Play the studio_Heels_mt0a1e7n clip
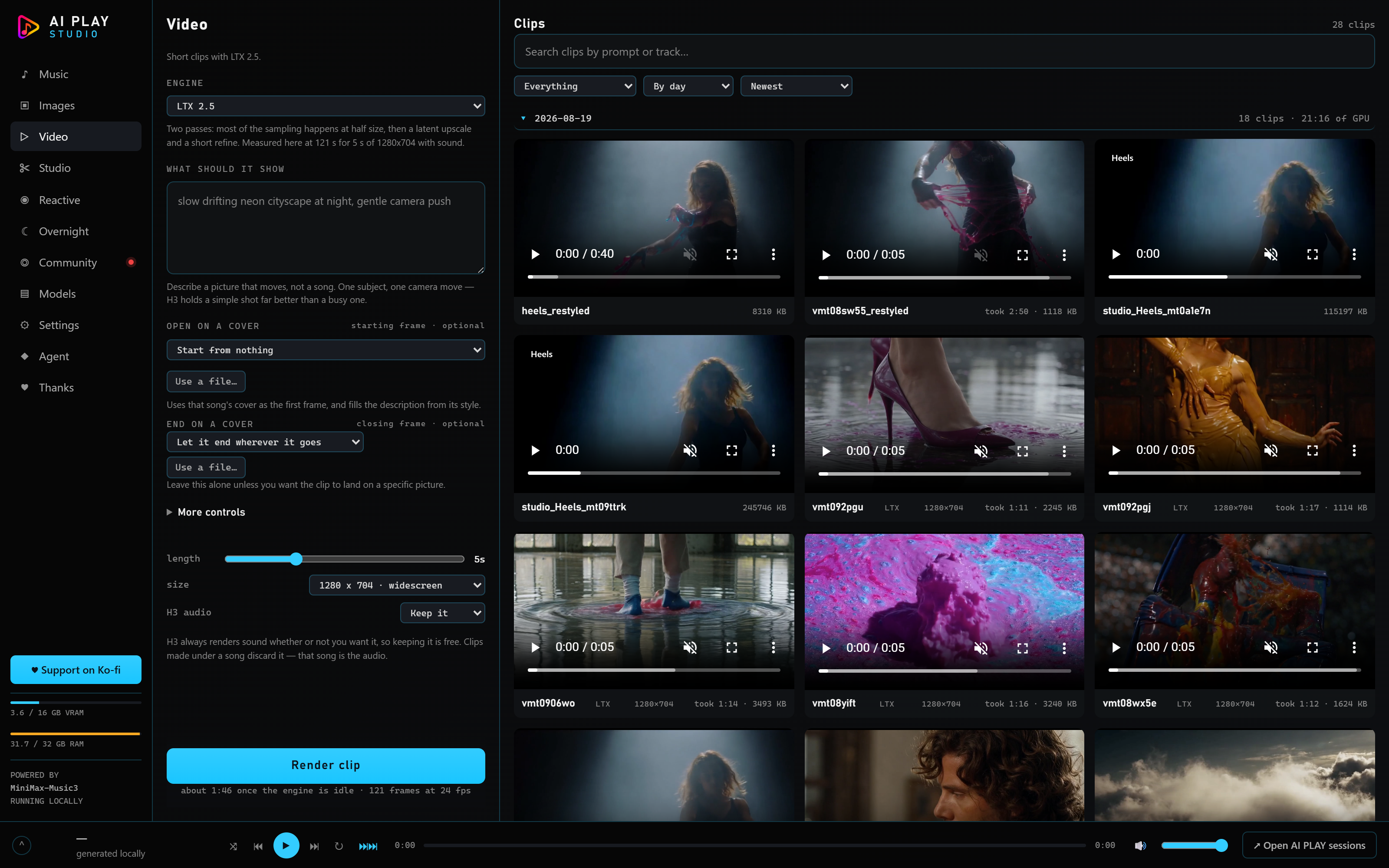This screenshot has width=1389, height=868. click(1116, 254)
